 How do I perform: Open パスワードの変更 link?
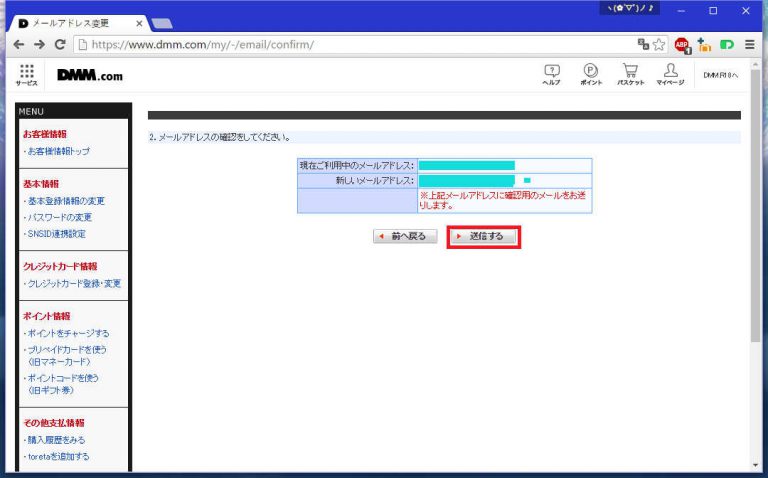(x=59, y=217)
